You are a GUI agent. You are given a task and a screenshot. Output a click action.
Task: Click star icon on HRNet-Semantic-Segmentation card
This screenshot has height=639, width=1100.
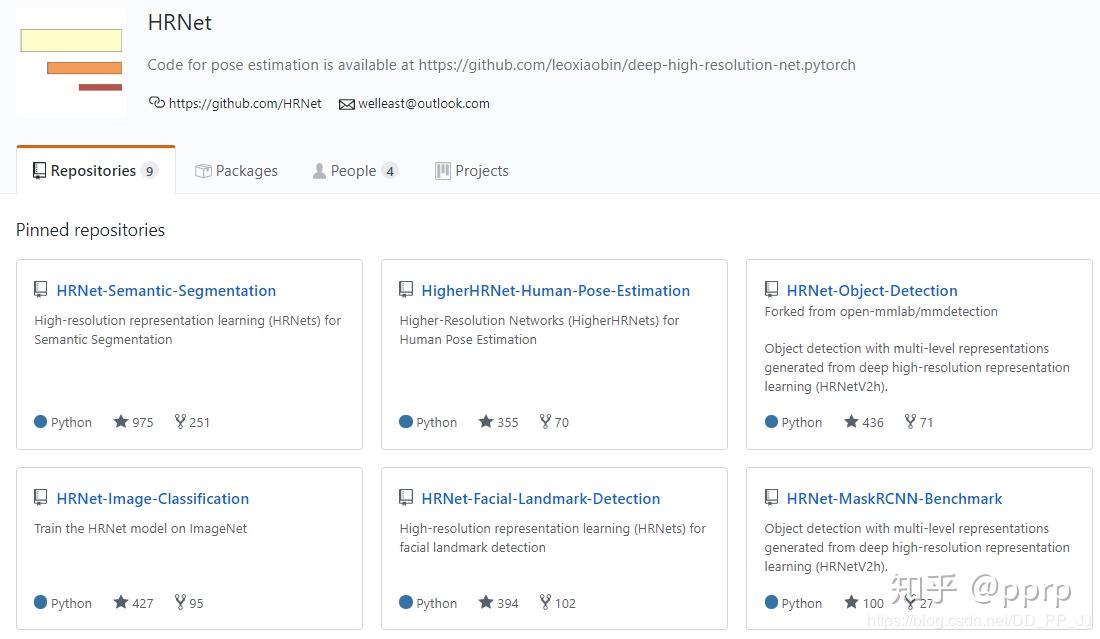(x=121, y=422)
